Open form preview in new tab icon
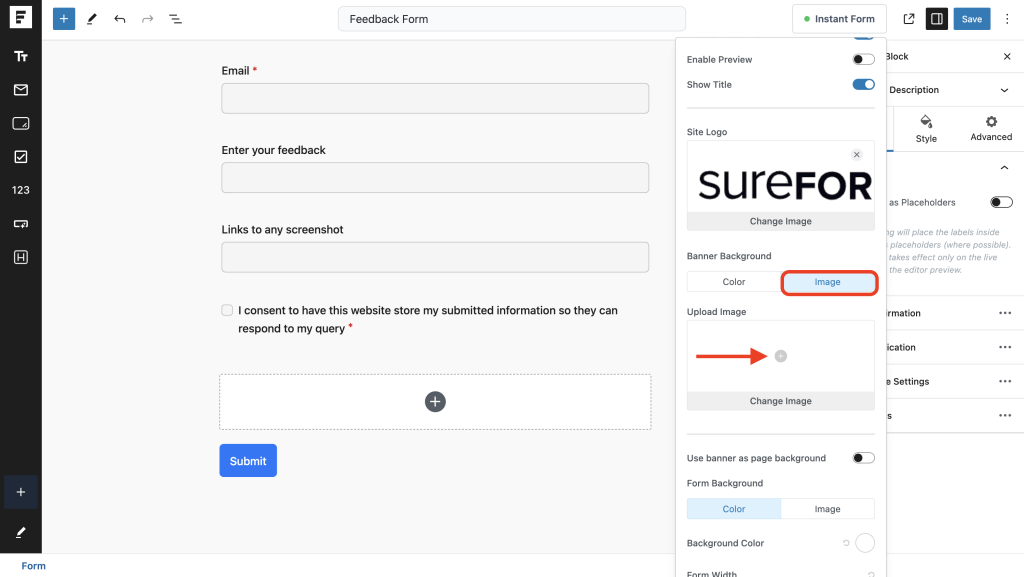 tap(909, 19)
